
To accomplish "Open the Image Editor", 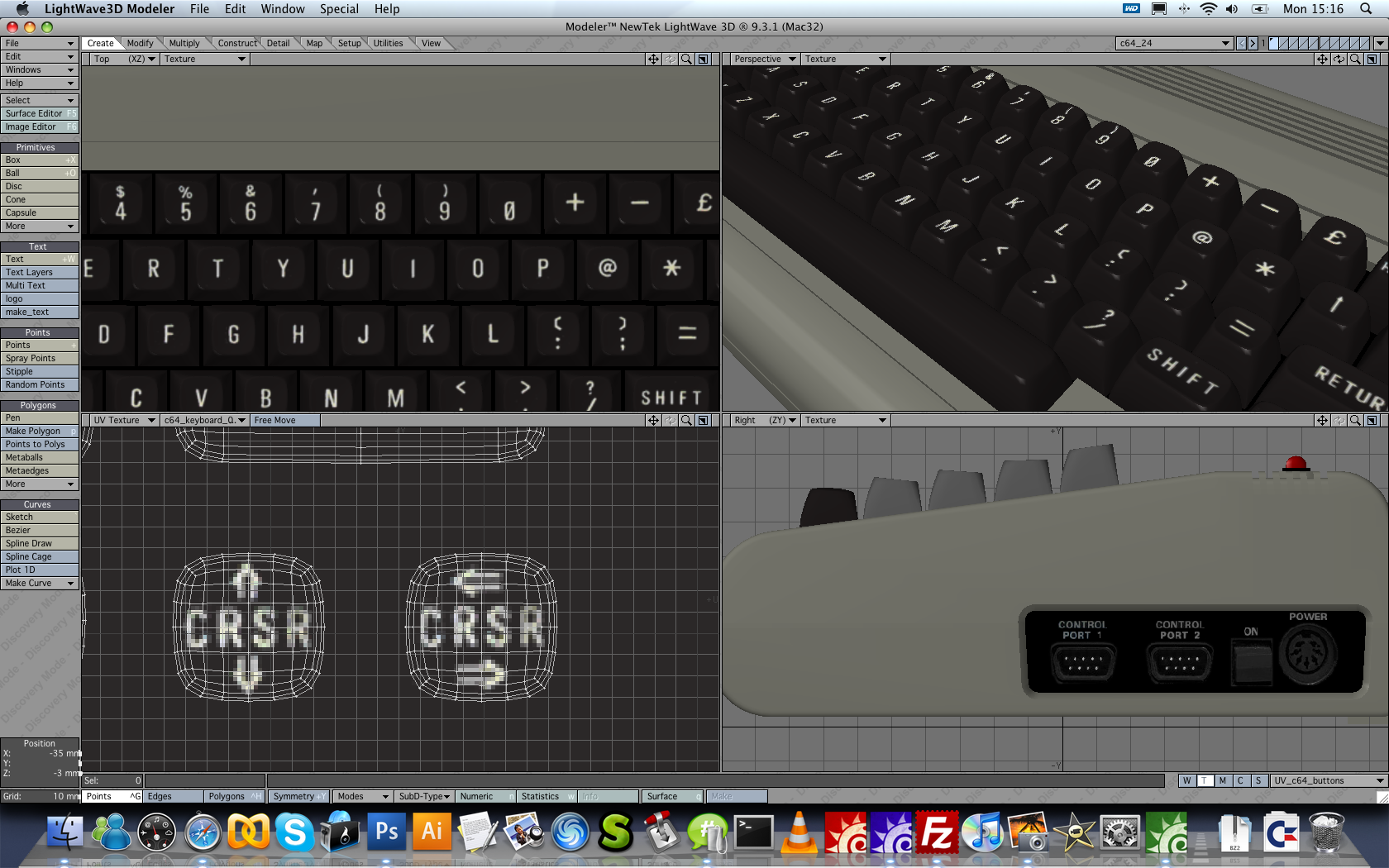I will [40, 126].
